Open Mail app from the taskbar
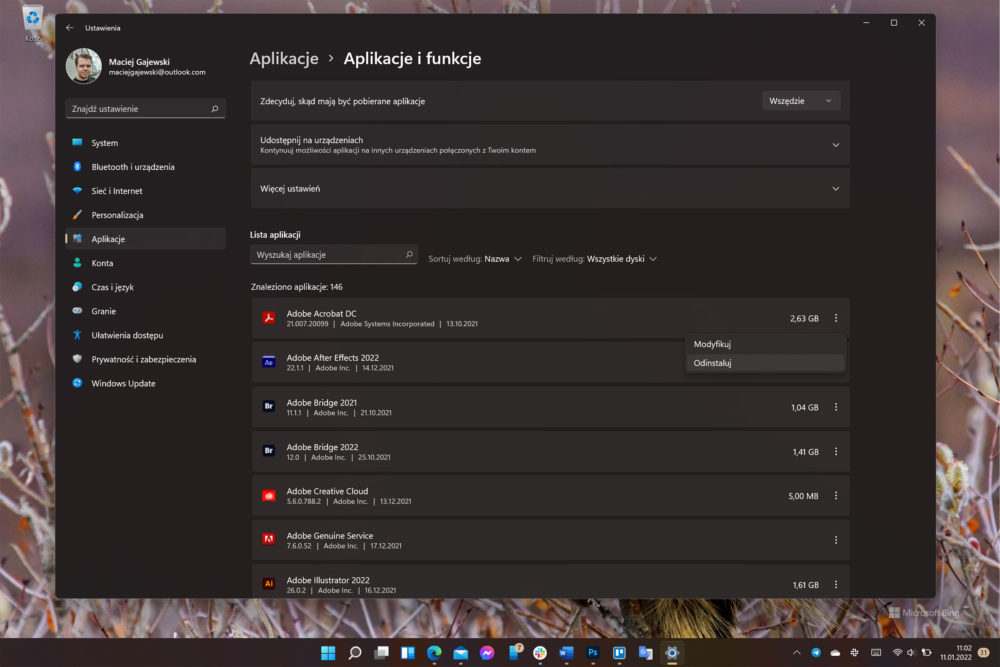 [x=460, y=653]
